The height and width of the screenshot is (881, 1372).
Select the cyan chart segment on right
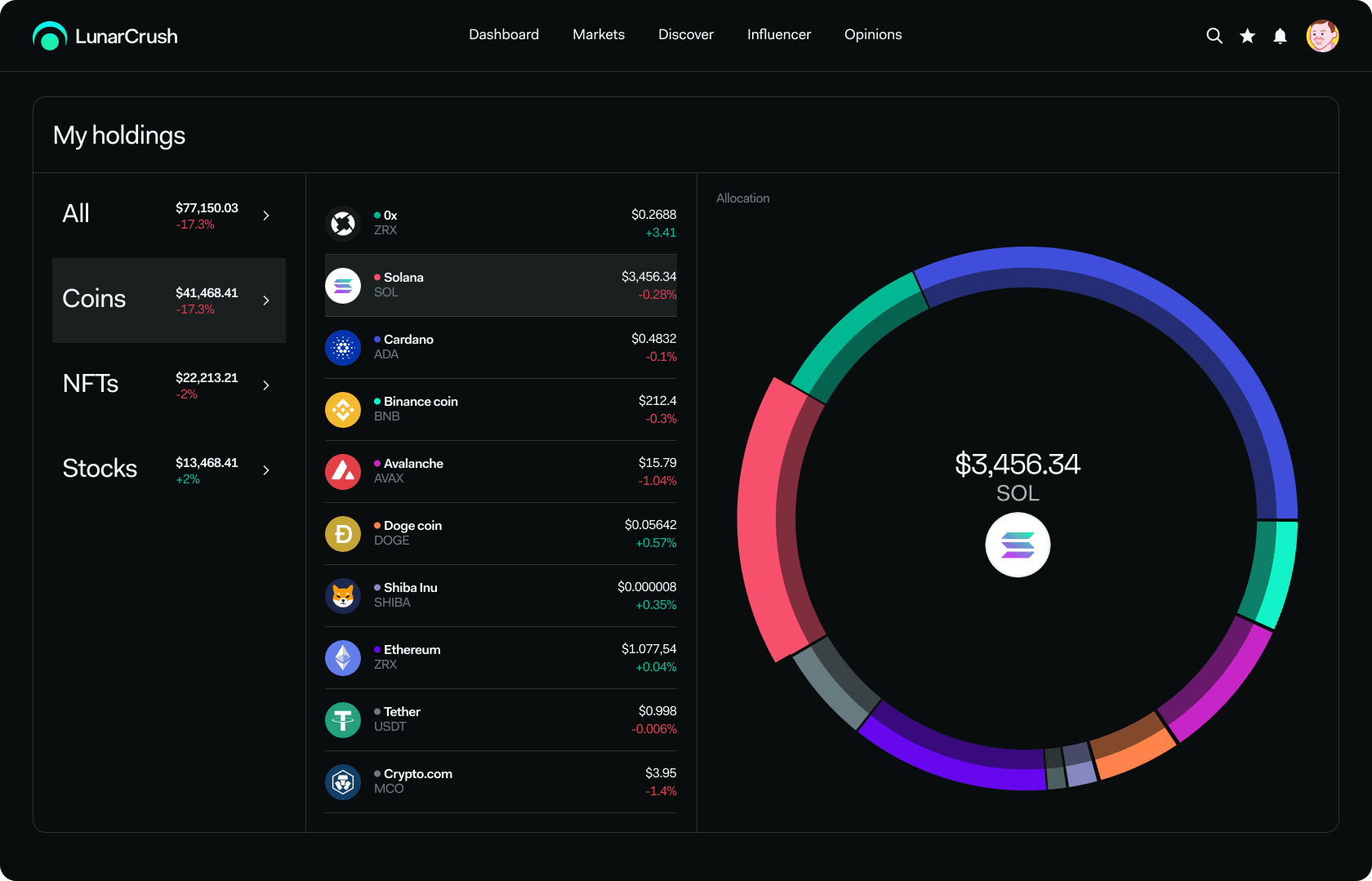(x=1272, y=574)
